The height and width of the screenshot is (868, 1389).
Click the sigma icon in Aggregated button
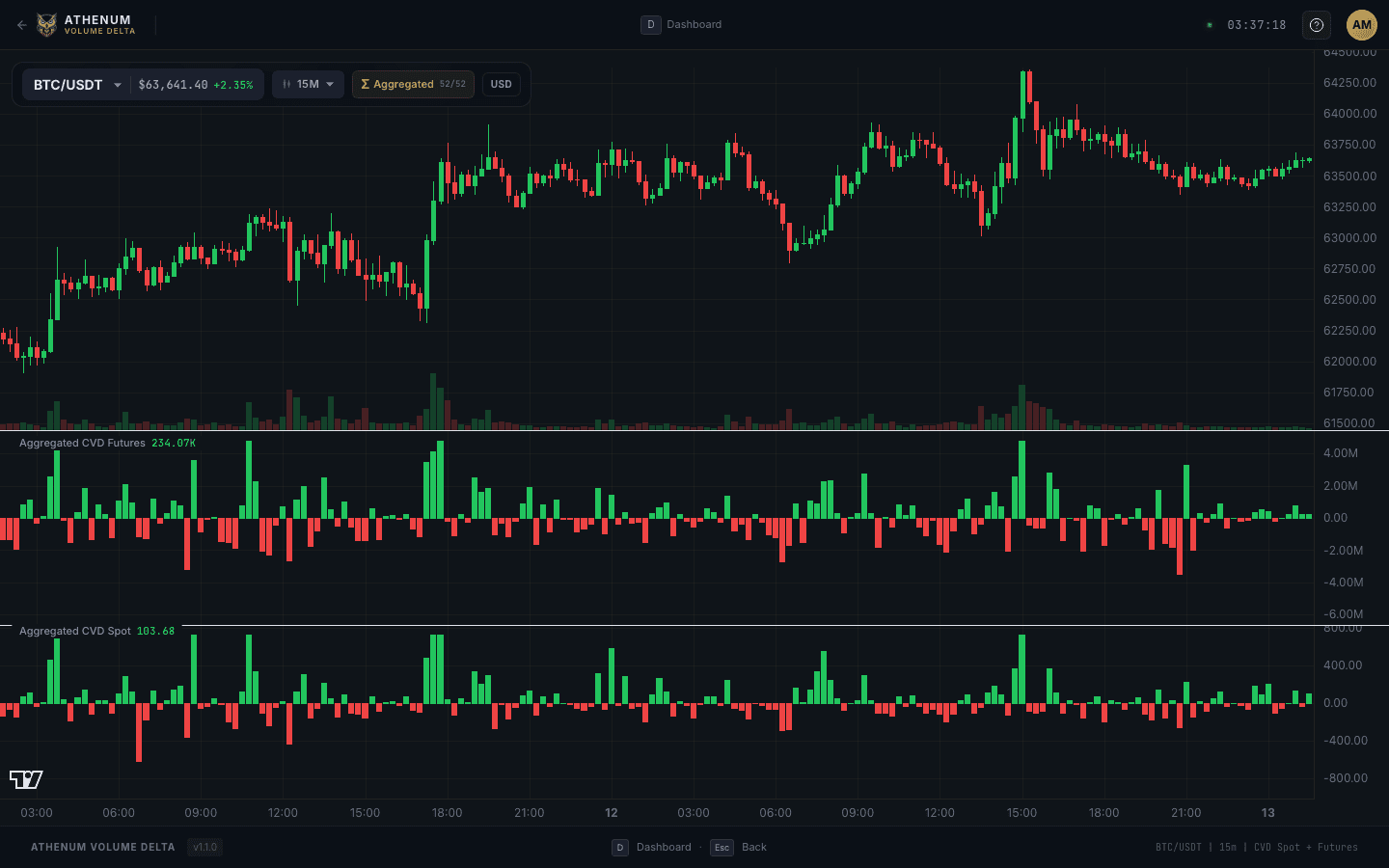pyautogui.click(x=366, y=85)
